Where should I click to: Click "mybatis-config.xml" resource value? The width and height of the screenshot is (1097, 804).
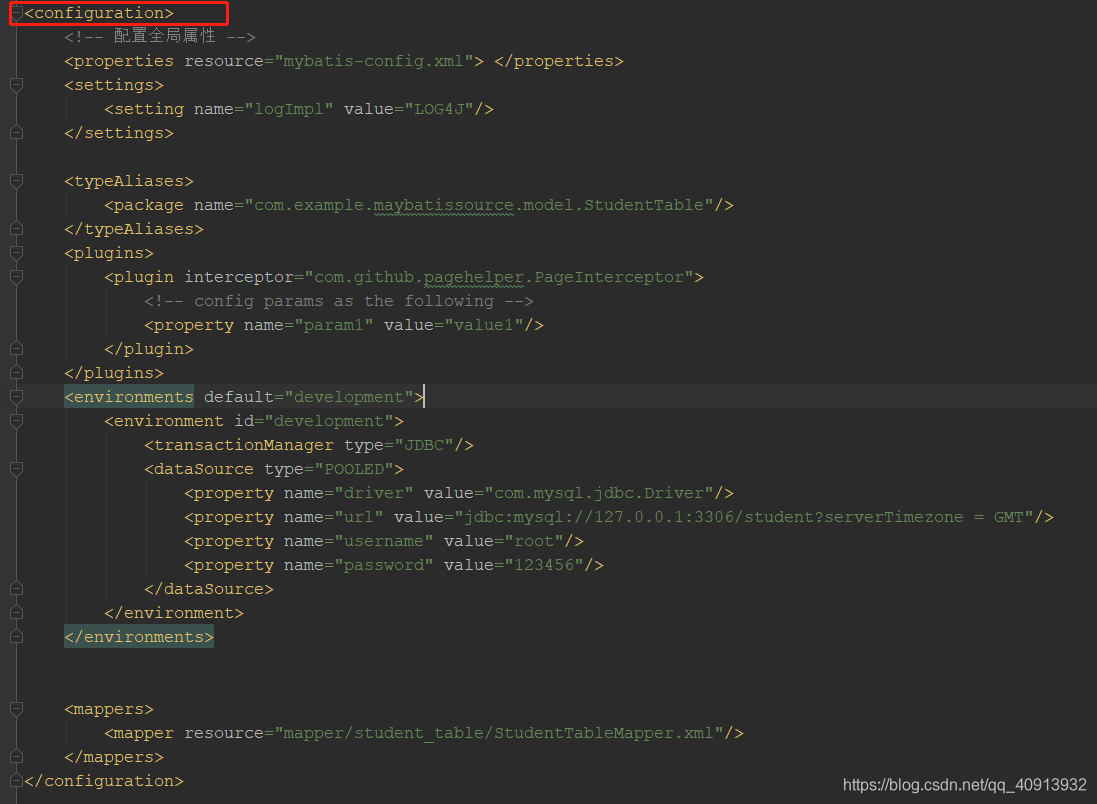tap(374, 61)
